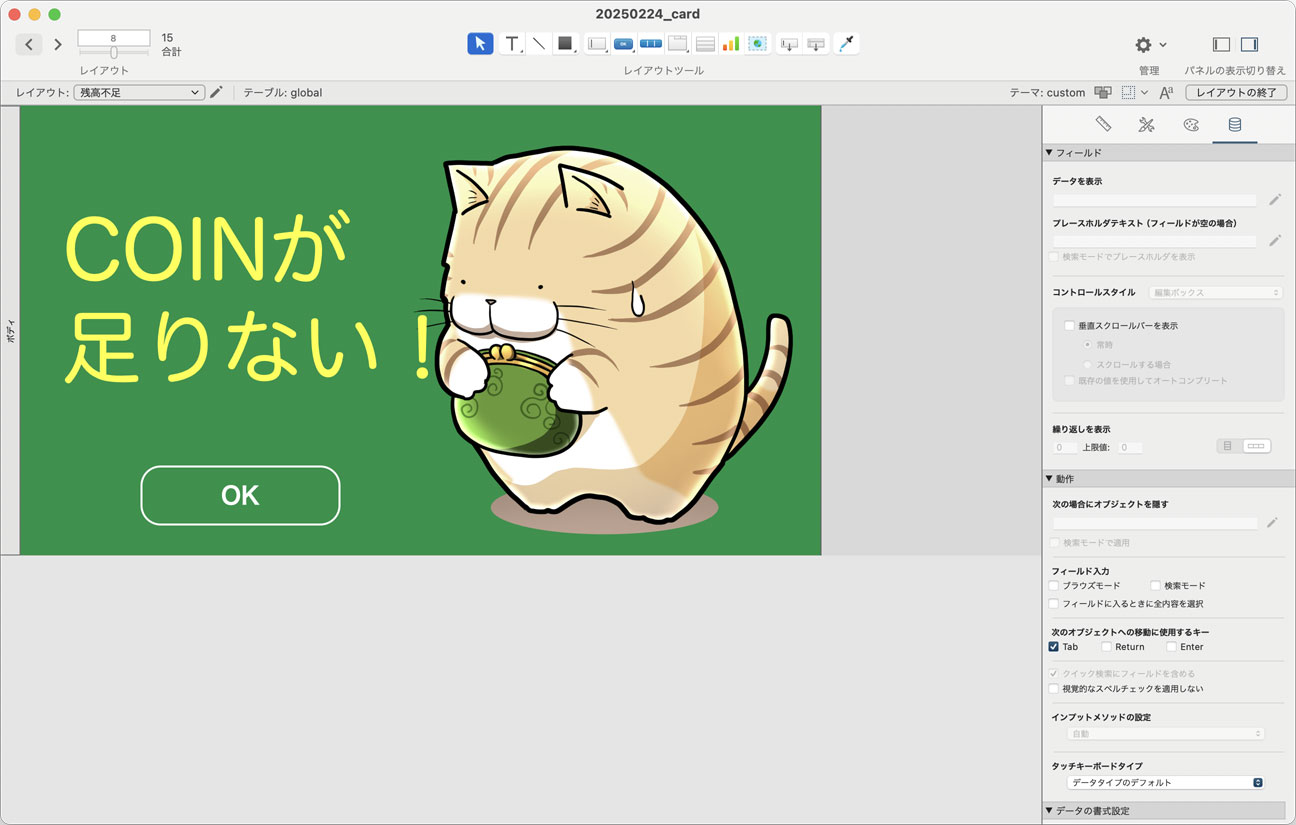Select the arrow selection tool
The width and height of the screenshot is (1296, 825).
[x=480, y=43]
